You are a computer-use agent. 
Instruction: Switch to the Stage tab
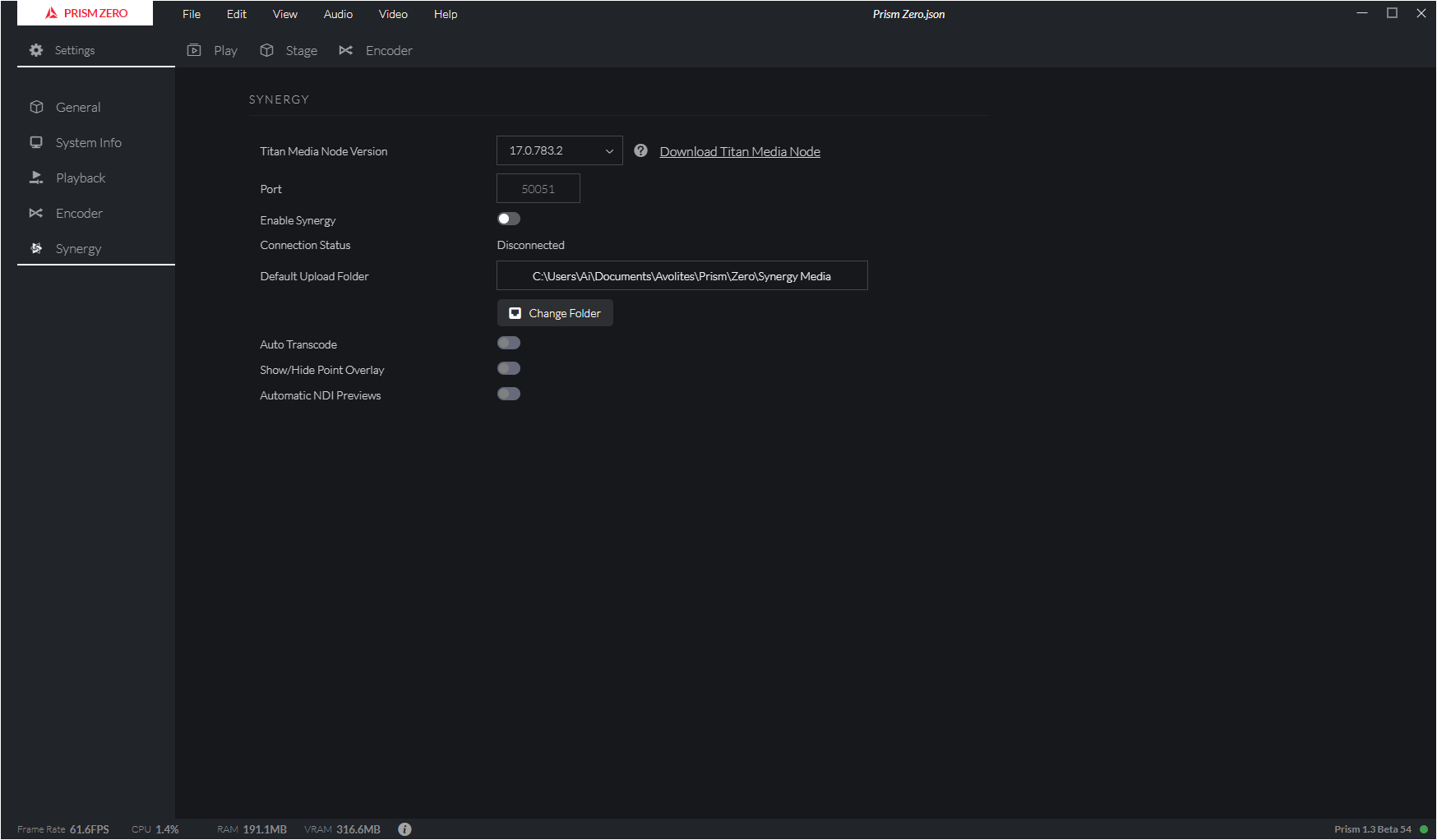click(289, 51)
